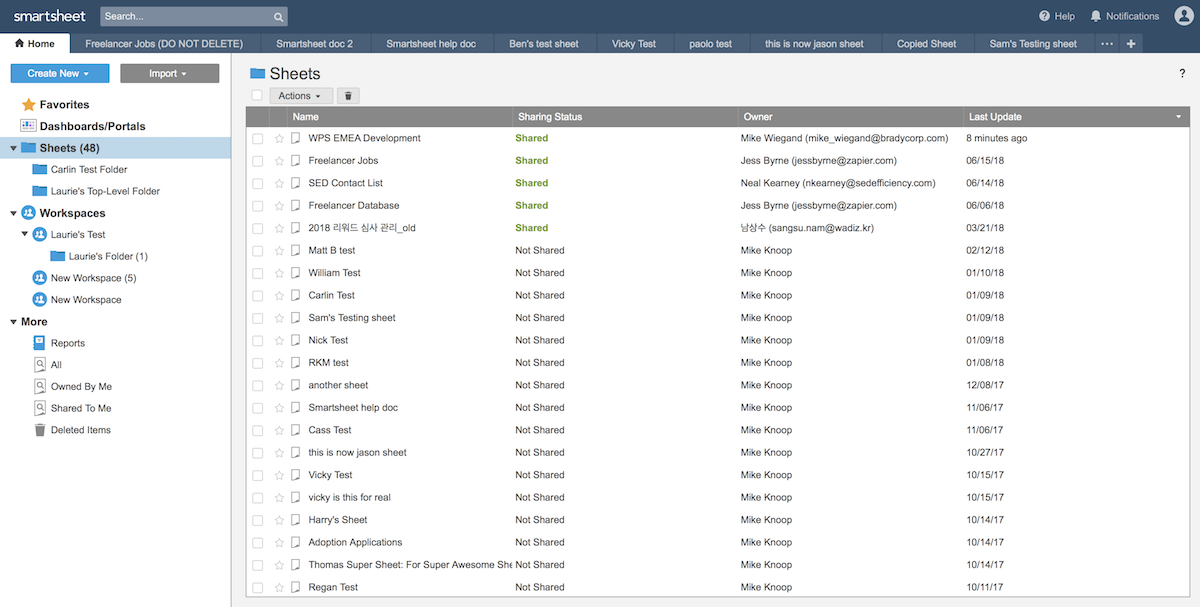Switch to the Home tab
This screenshot has width=1200, height=607.
click(x=35, y=43)
